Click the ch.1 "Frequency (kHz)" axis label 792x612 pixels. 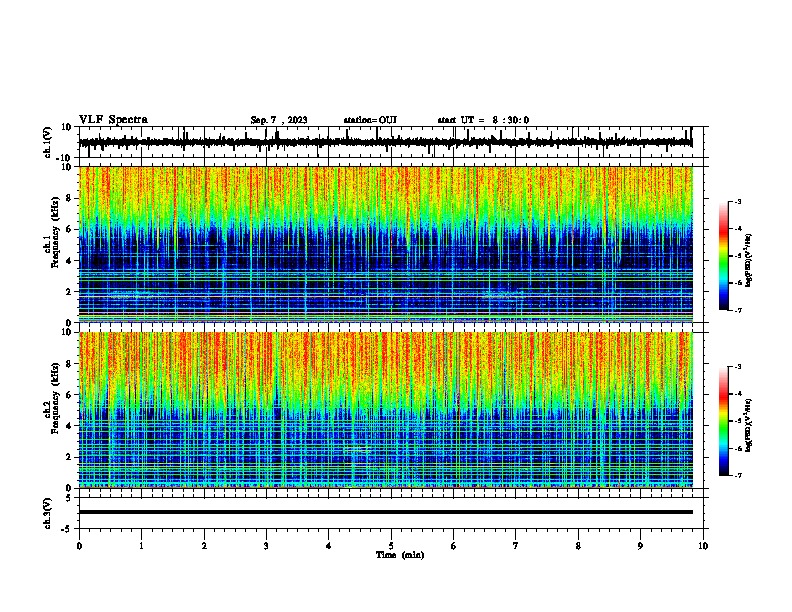(x=55, y=232)
